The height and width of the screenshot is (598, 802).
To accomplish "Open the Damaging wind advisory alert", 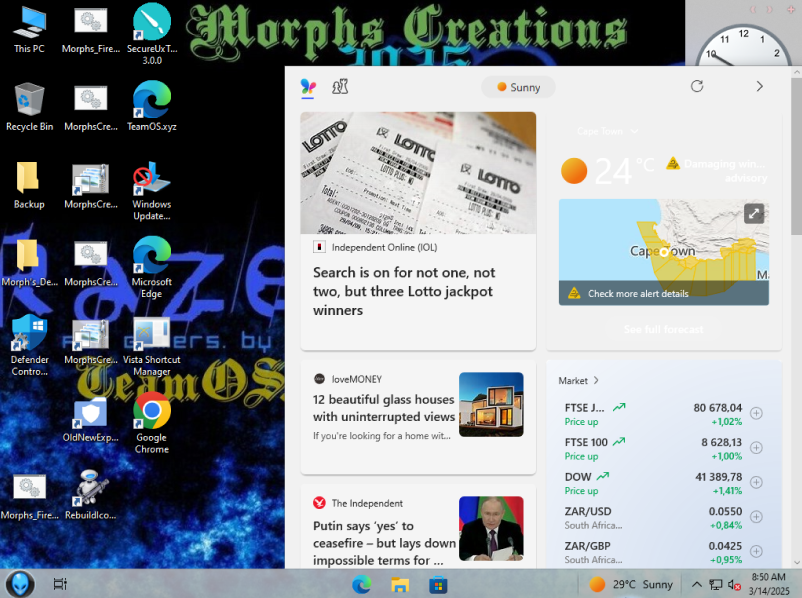I will pyautogui.click(x=717, y=170).
